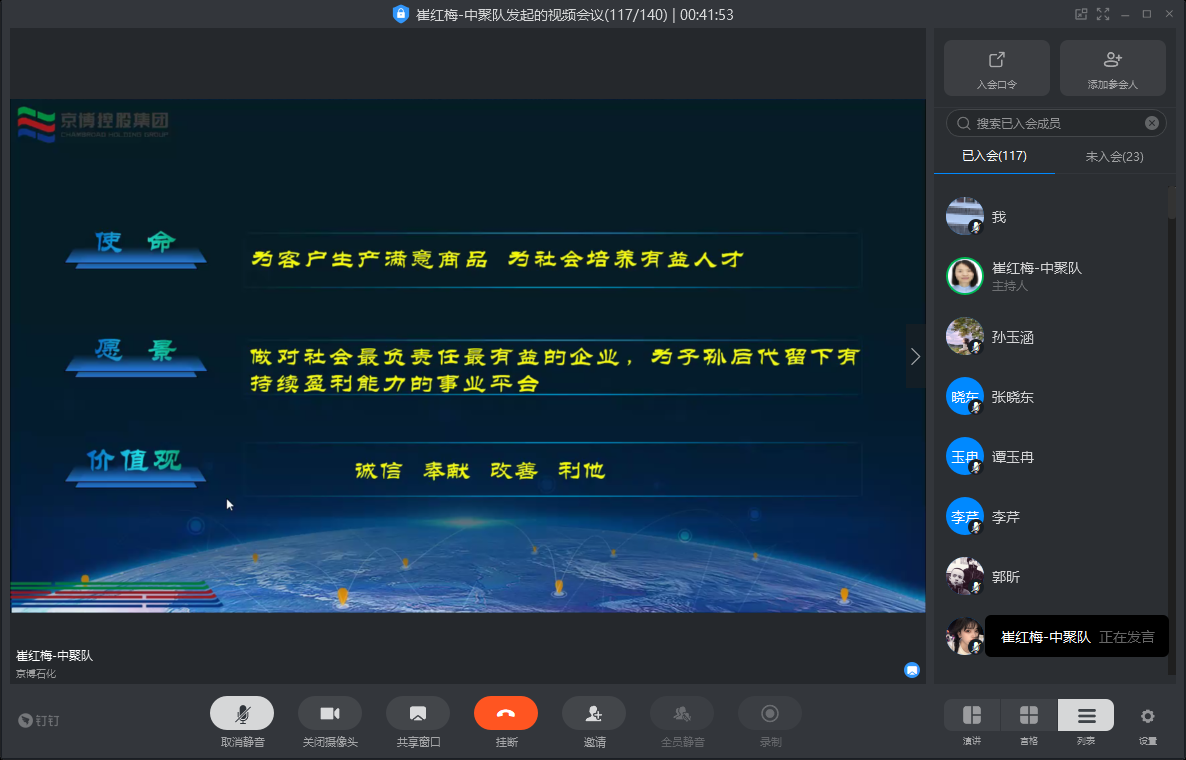Switch to 演讲 speaker layout
1186x760 pixels.
point(971,715)
